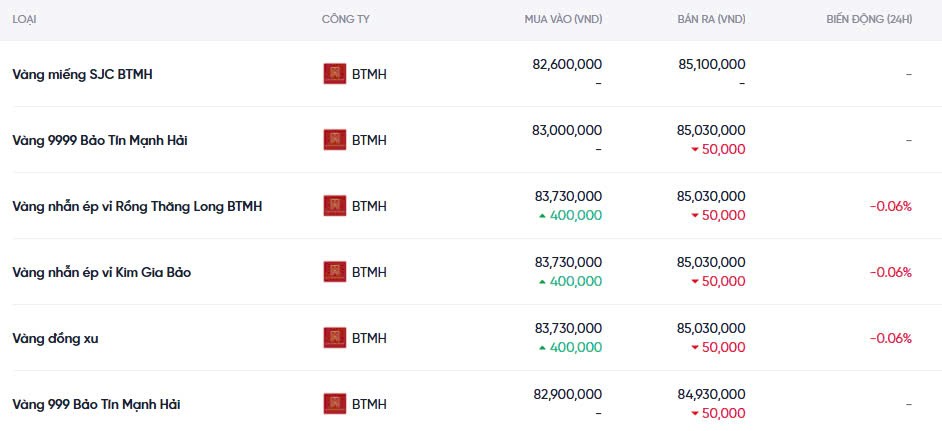This screenshot has width=942, height=431.
Task: Click 84,930,000 sell price of Vàng 999
Action: [x=711, y=394]
